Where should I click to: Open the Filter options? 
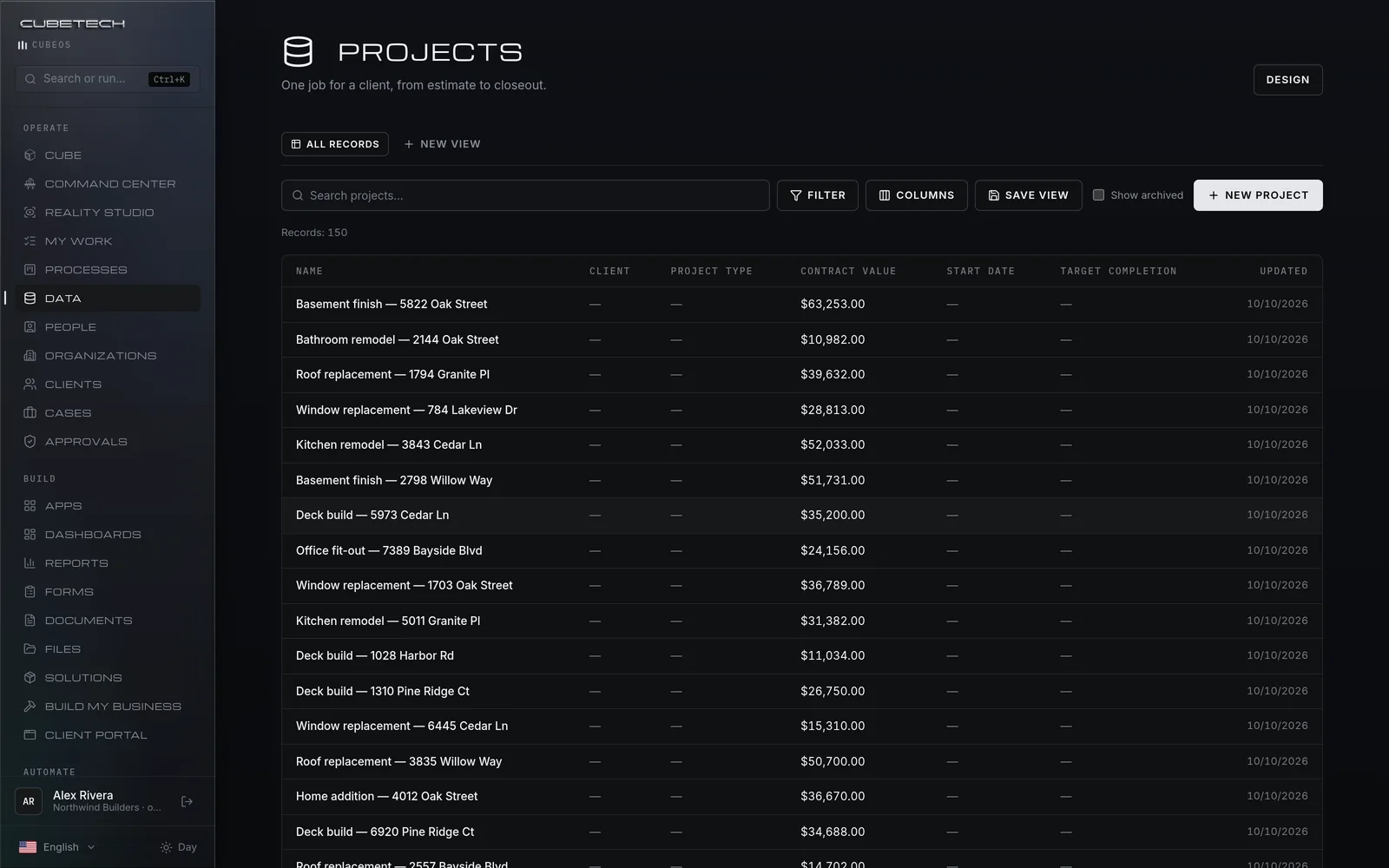pos(818,195)
